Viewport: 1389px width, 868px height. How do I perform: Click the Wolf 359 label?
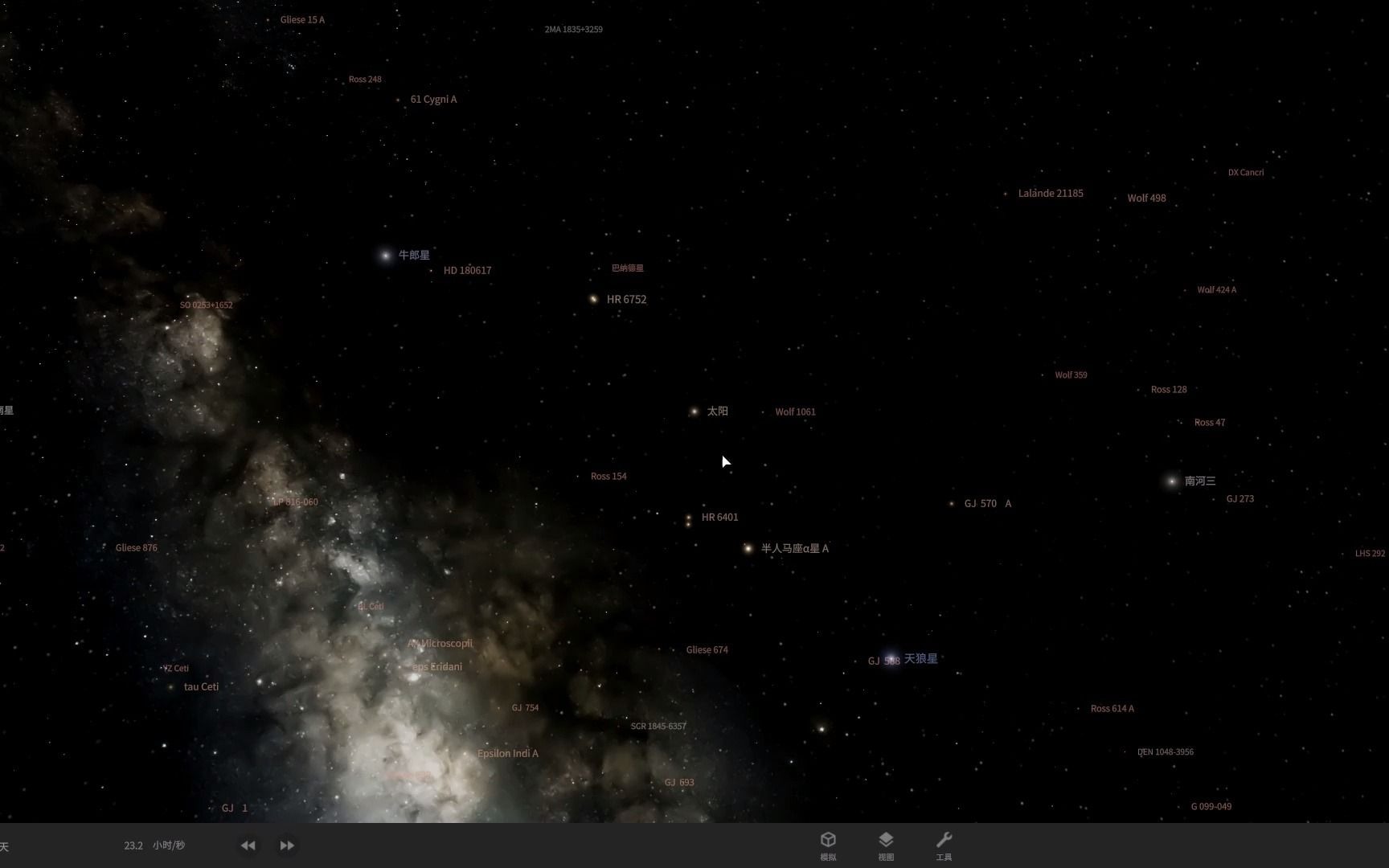tap(1071, 375)
